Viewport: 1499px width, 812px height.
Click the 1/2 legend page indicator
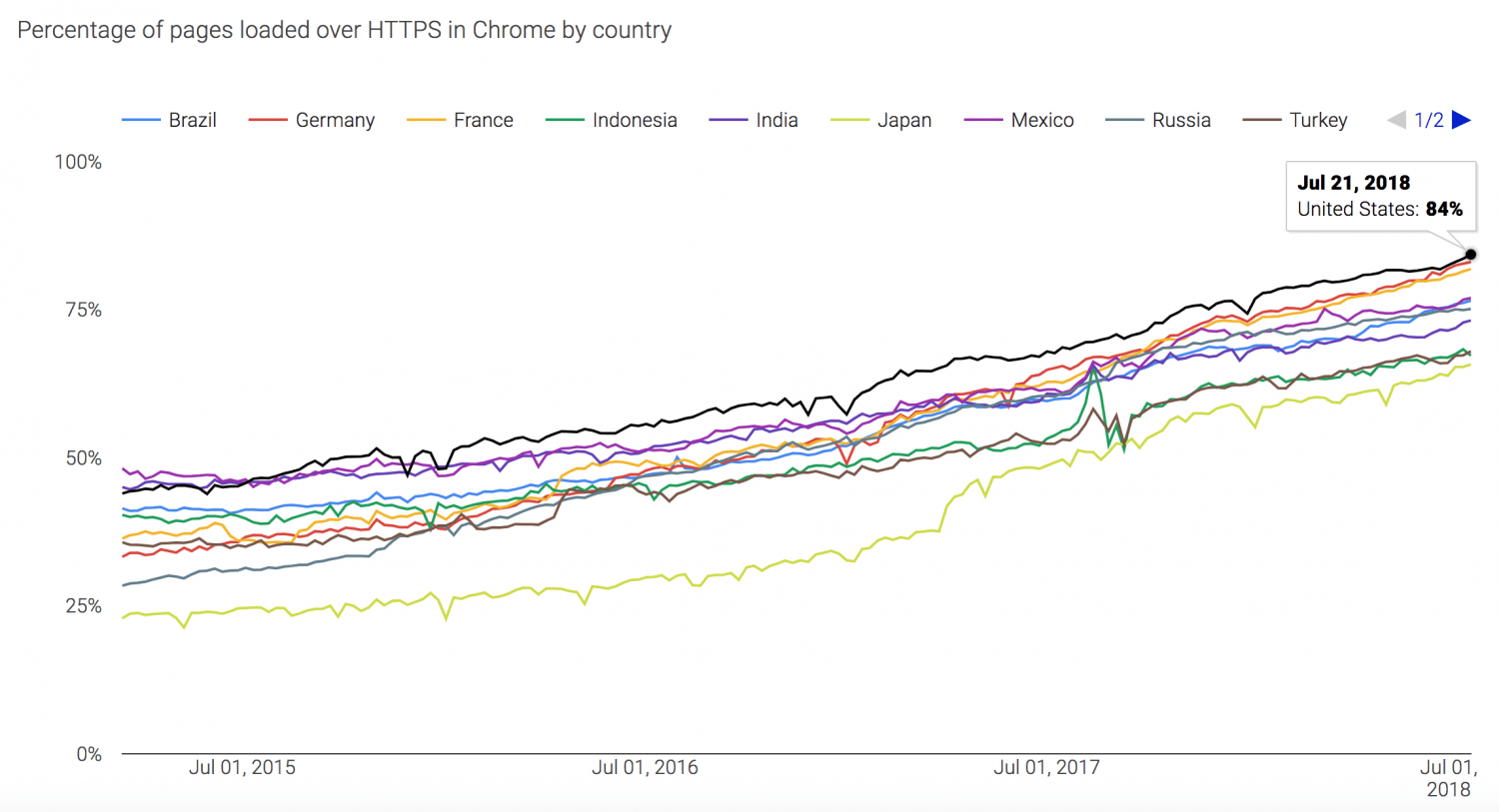pos(1429,120)
